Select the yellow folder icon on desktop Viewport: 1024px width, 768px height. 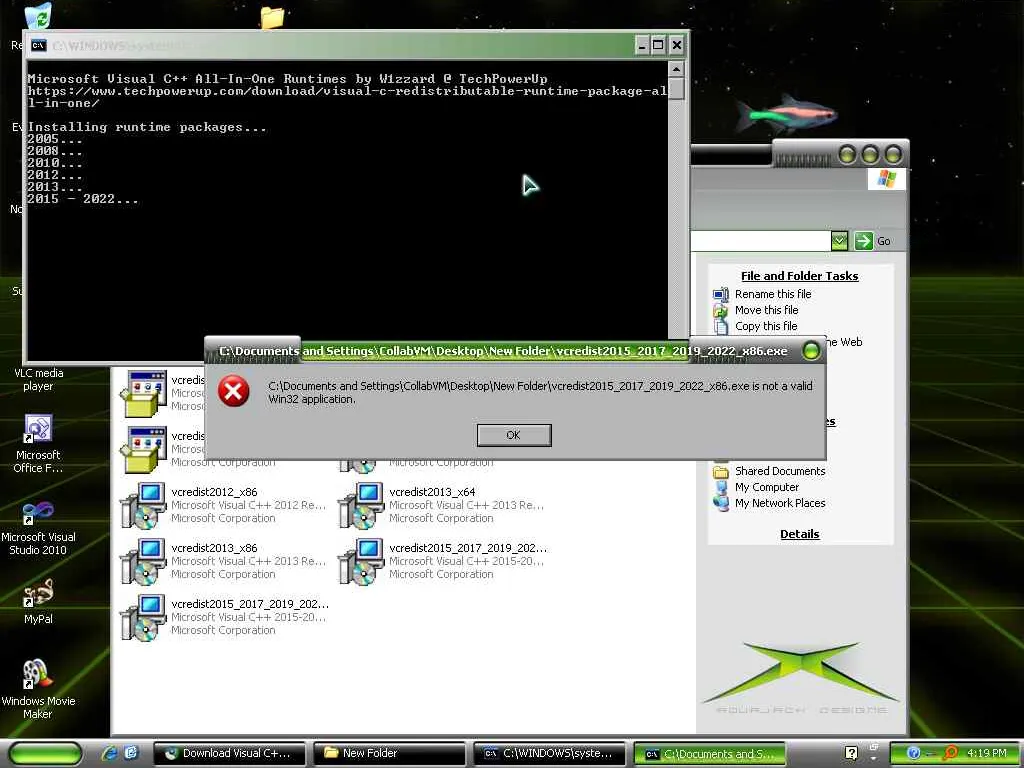pyautogui.click(x=272, y=17)
